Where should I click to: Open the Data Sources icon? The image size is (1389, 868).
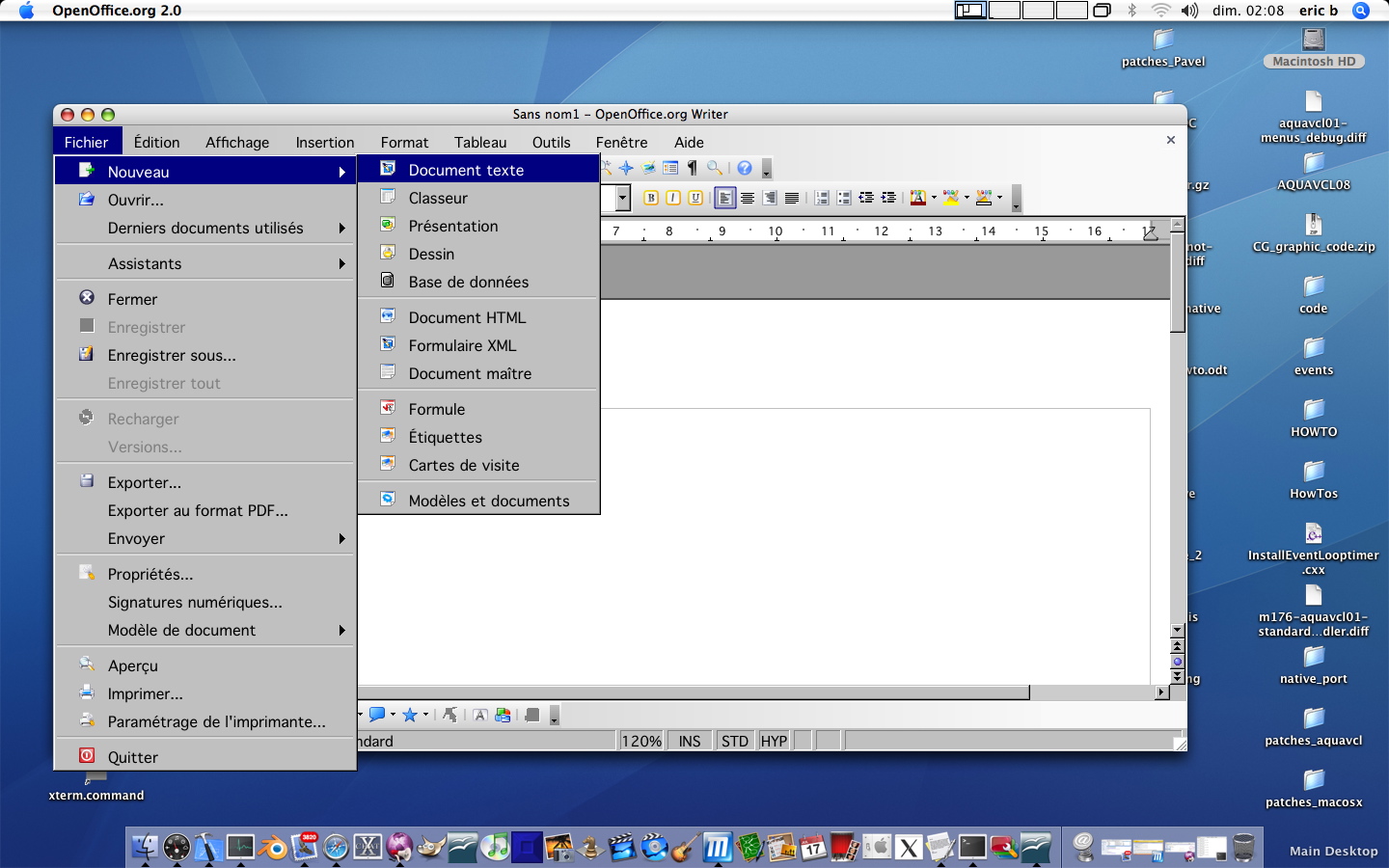(x=670, y=168)
